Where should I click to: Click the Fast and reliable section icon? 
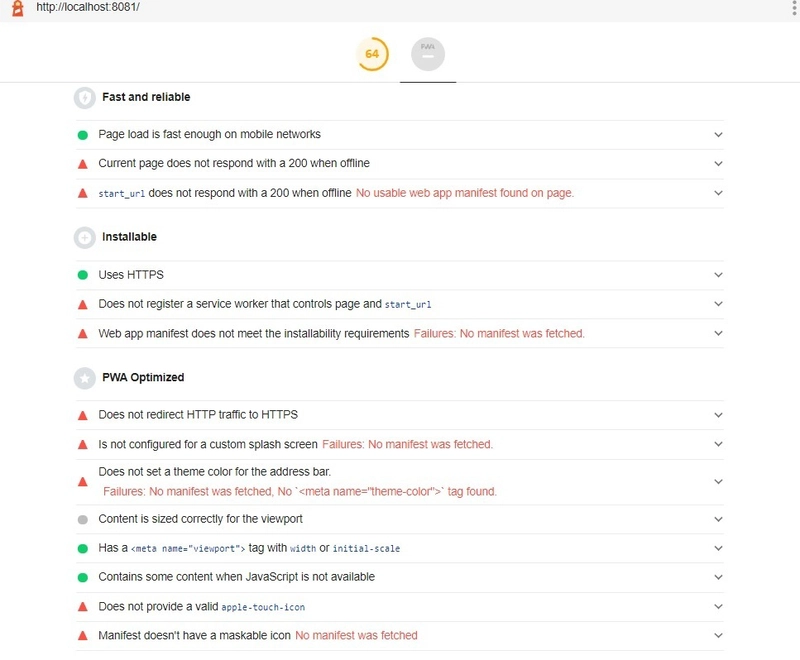(x=84, y=97)
